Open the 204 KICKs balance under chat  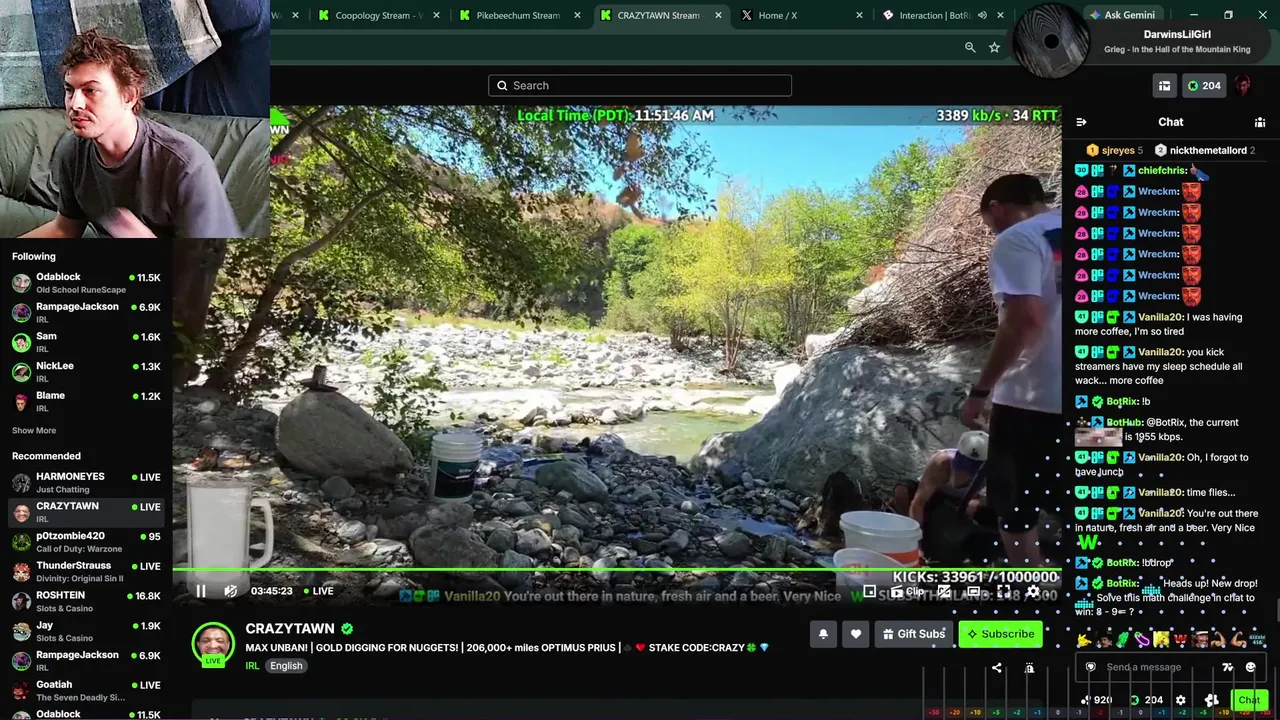1146,700
